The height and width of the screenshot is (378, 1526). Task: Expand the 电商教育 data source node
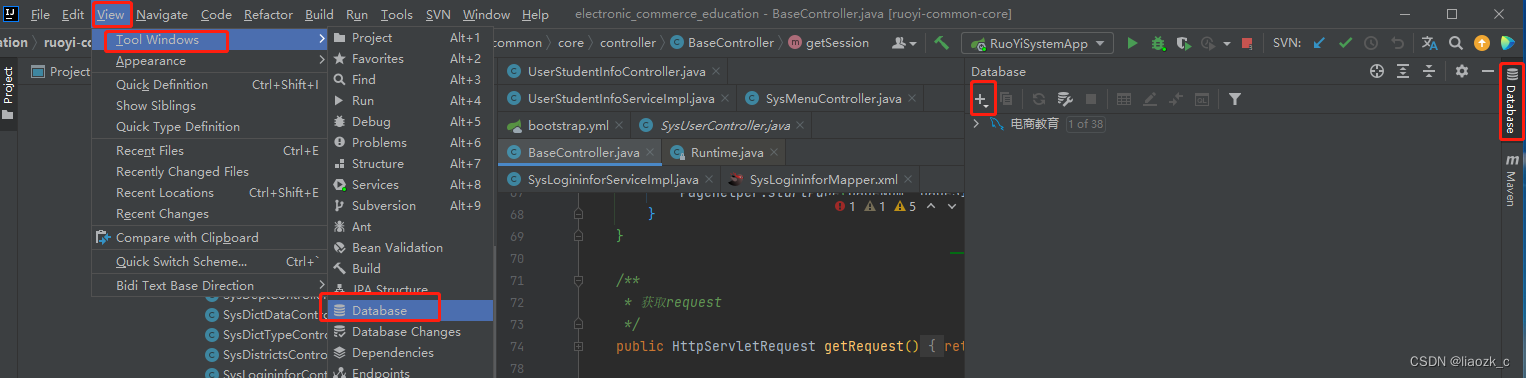tap(976, 124)
